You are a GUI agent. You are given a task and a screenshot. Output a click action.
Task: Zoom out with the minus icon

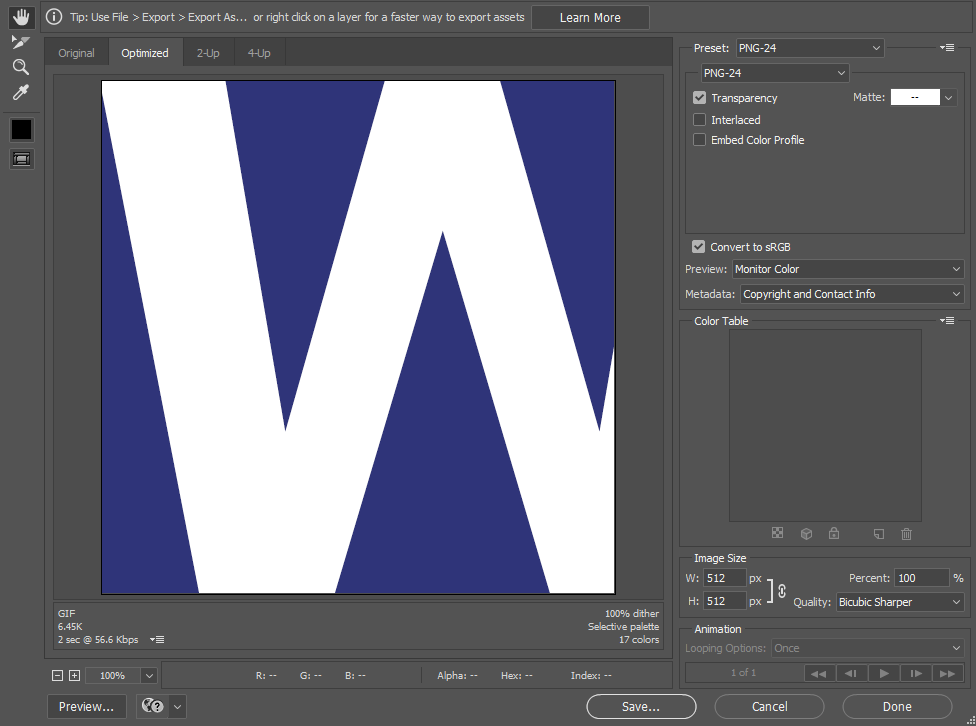[57, 676]
